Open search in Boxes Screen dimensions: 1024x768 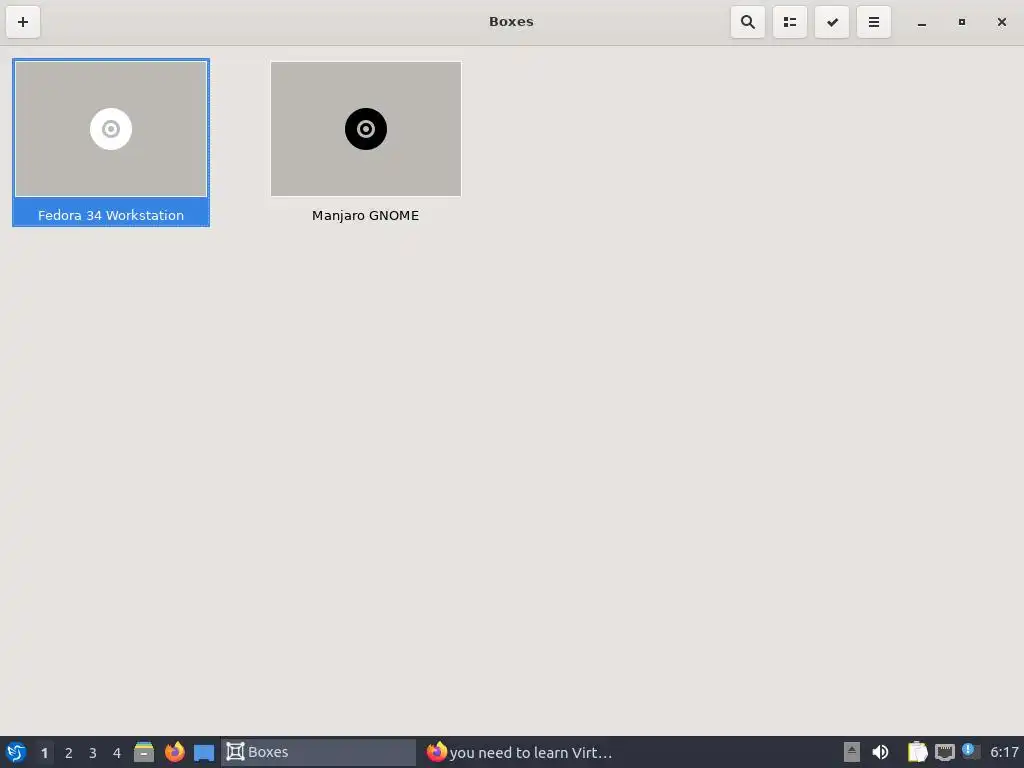[748, 22]
